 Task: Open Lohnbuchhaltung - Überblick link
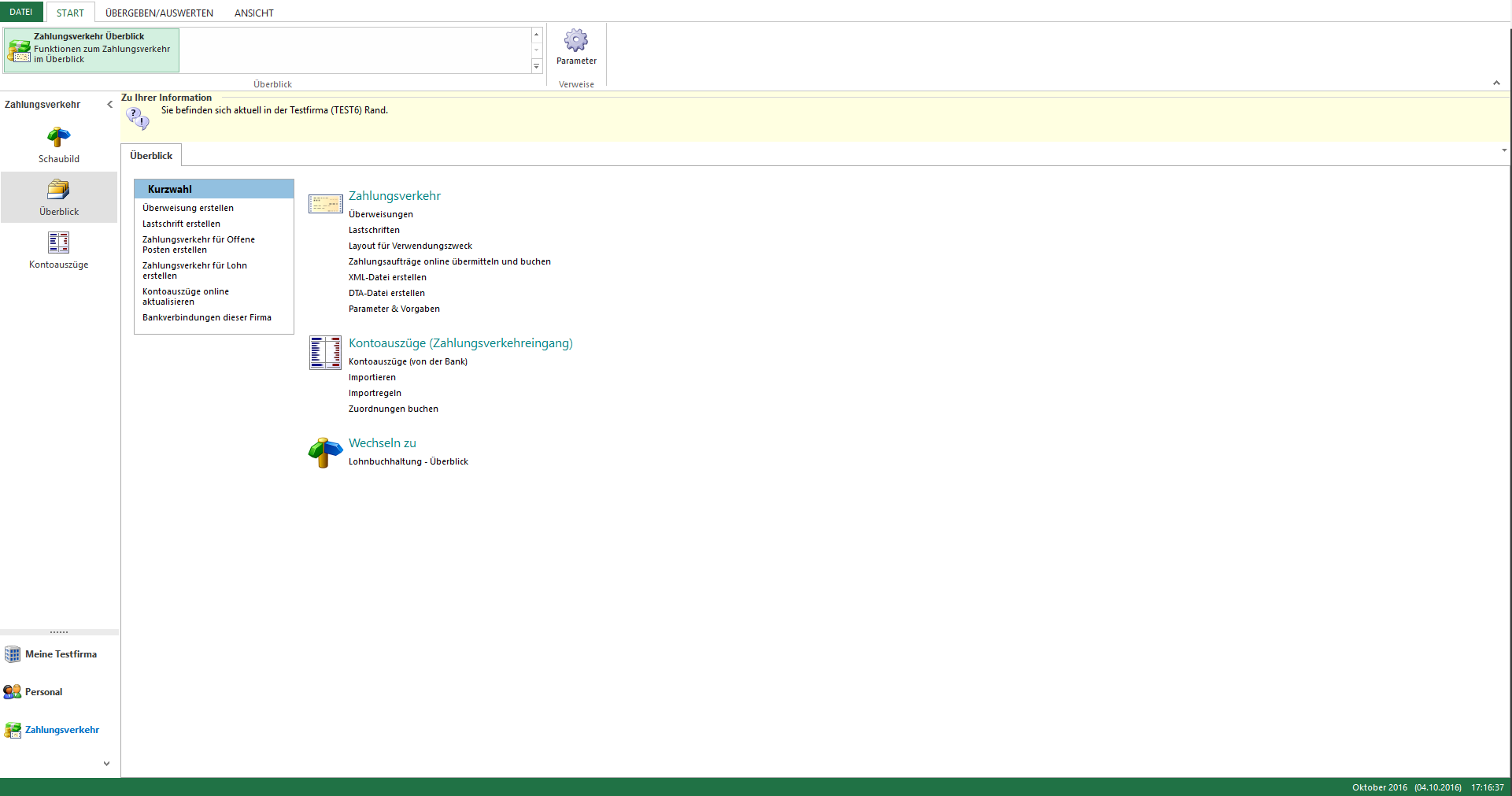[x=408, y=462]
